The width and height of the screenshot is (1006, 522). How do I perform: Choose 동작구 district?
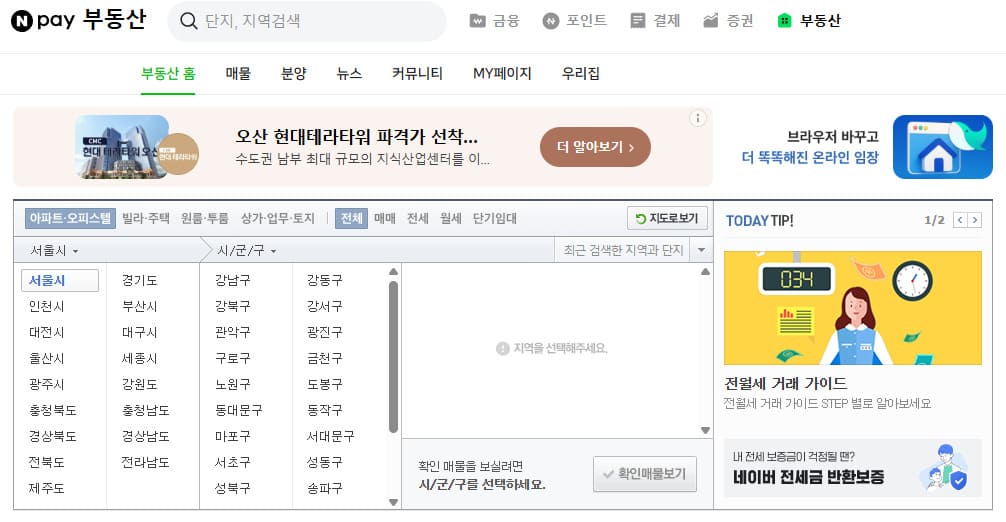325,410
